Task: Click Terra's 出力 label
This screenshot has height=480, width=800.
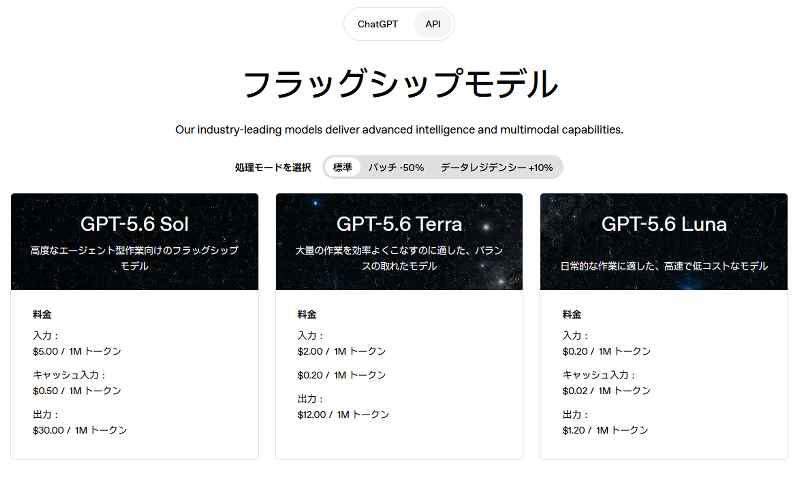Action: tap(310, 399)
